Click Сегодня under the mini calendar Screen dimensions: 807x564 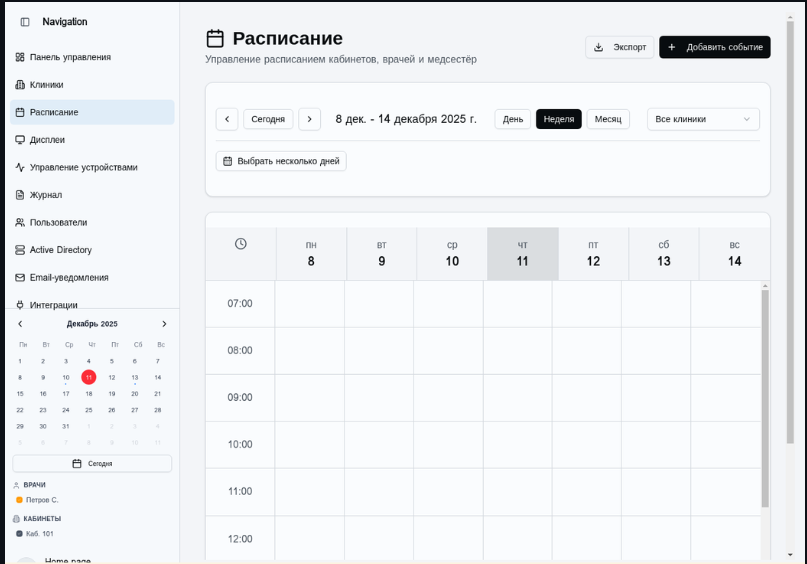point(92,464)
